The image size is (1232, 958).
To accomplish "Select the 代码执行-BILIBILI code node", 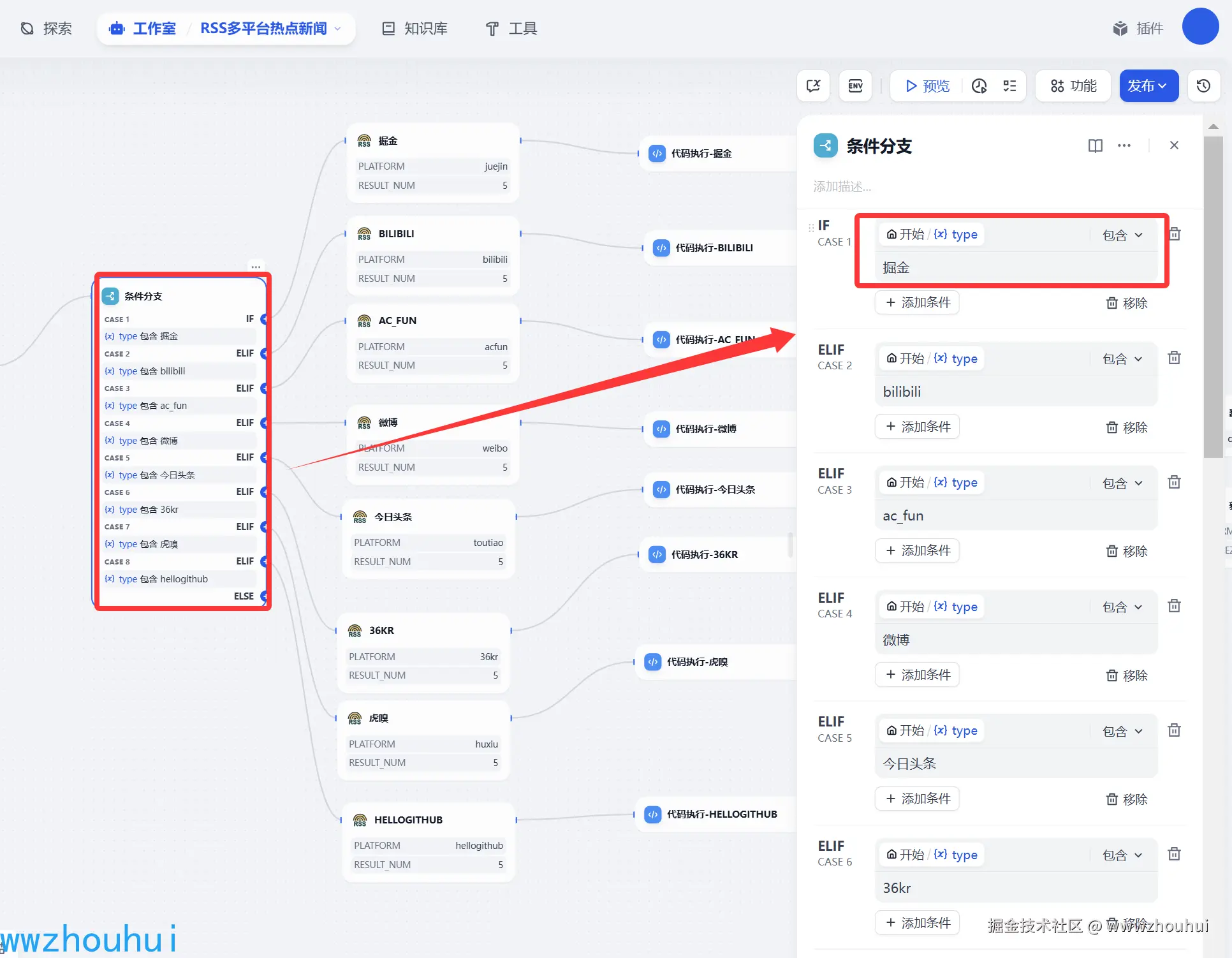I will tap(720, 247).
